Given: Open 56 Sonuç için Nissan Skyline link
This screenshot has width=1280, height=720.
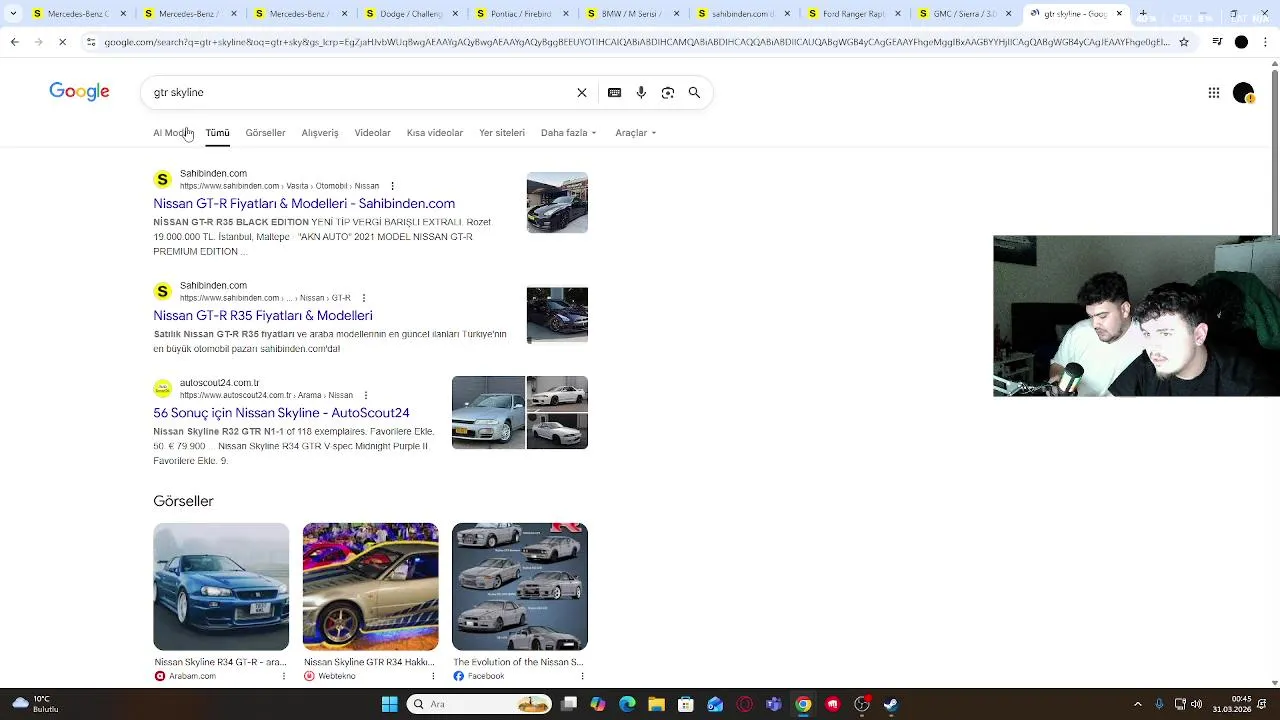Looking at the screenshot, I should pyautogui.click(x=281, y=412).
